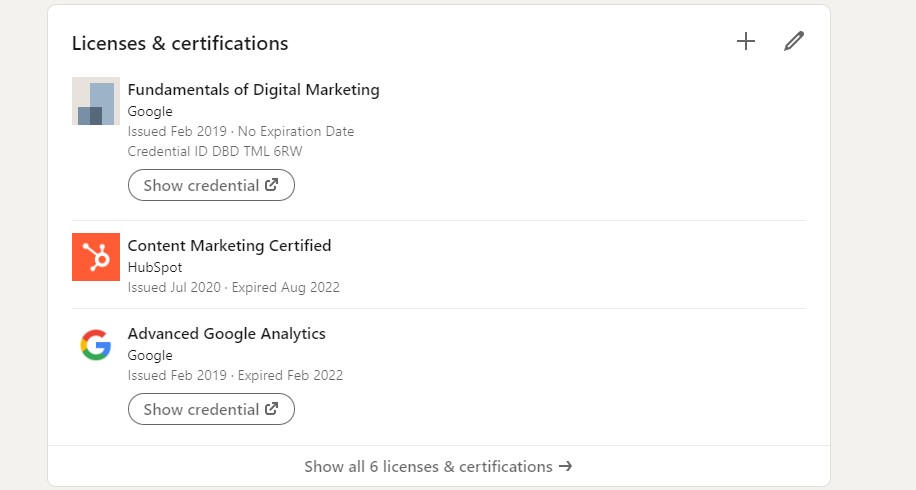Click the pencil edit icon

coord(793,41)
